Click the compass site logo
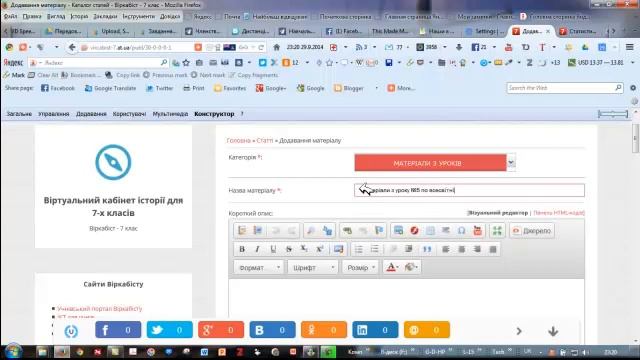This screenshot has width=640, height=360. tap(113, 162)
